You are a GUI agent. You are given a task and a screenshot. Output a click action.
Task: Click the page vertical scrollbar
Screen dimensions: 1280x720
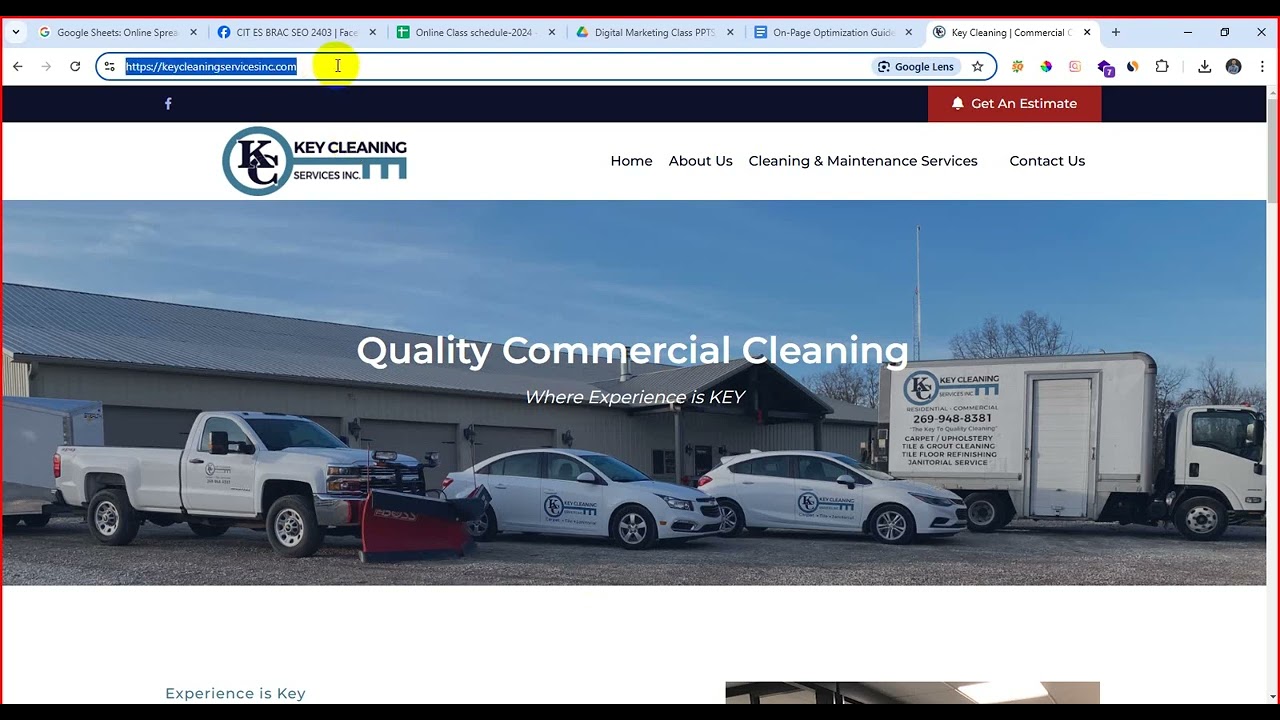point(1272,150)
